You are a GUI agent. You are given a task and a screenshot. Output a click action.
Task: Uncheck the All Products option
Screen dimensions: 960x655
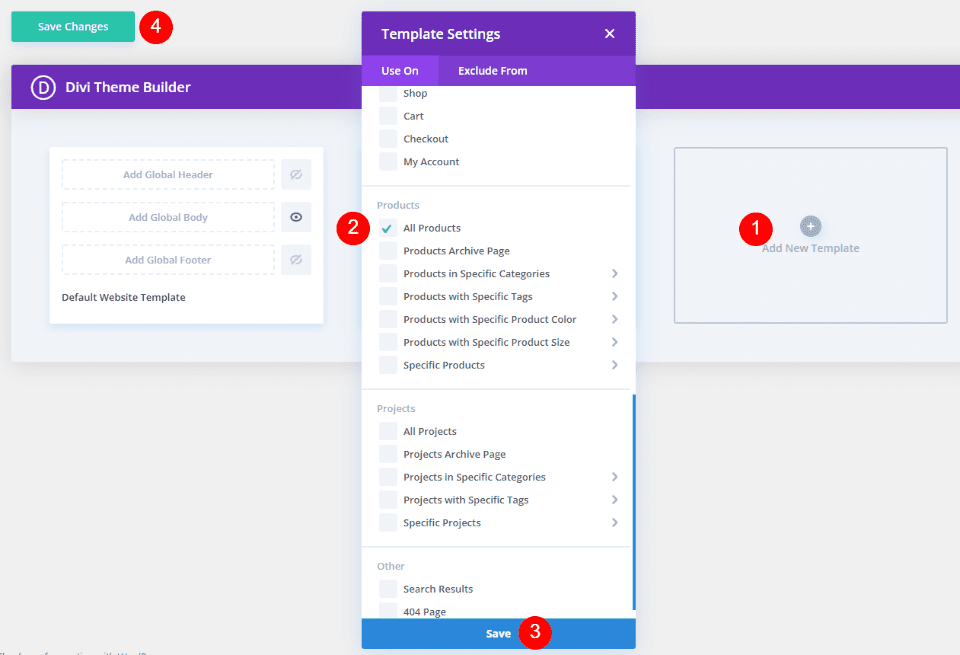click(x=387, y=228)
